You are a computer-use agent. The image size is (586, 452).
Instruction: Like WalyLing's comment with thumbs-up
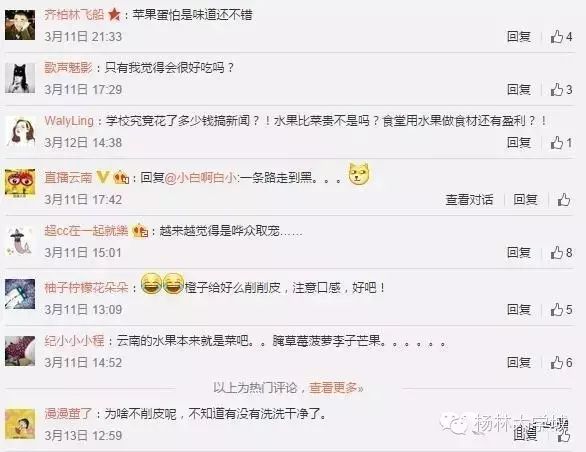click(x=561, y=143)
